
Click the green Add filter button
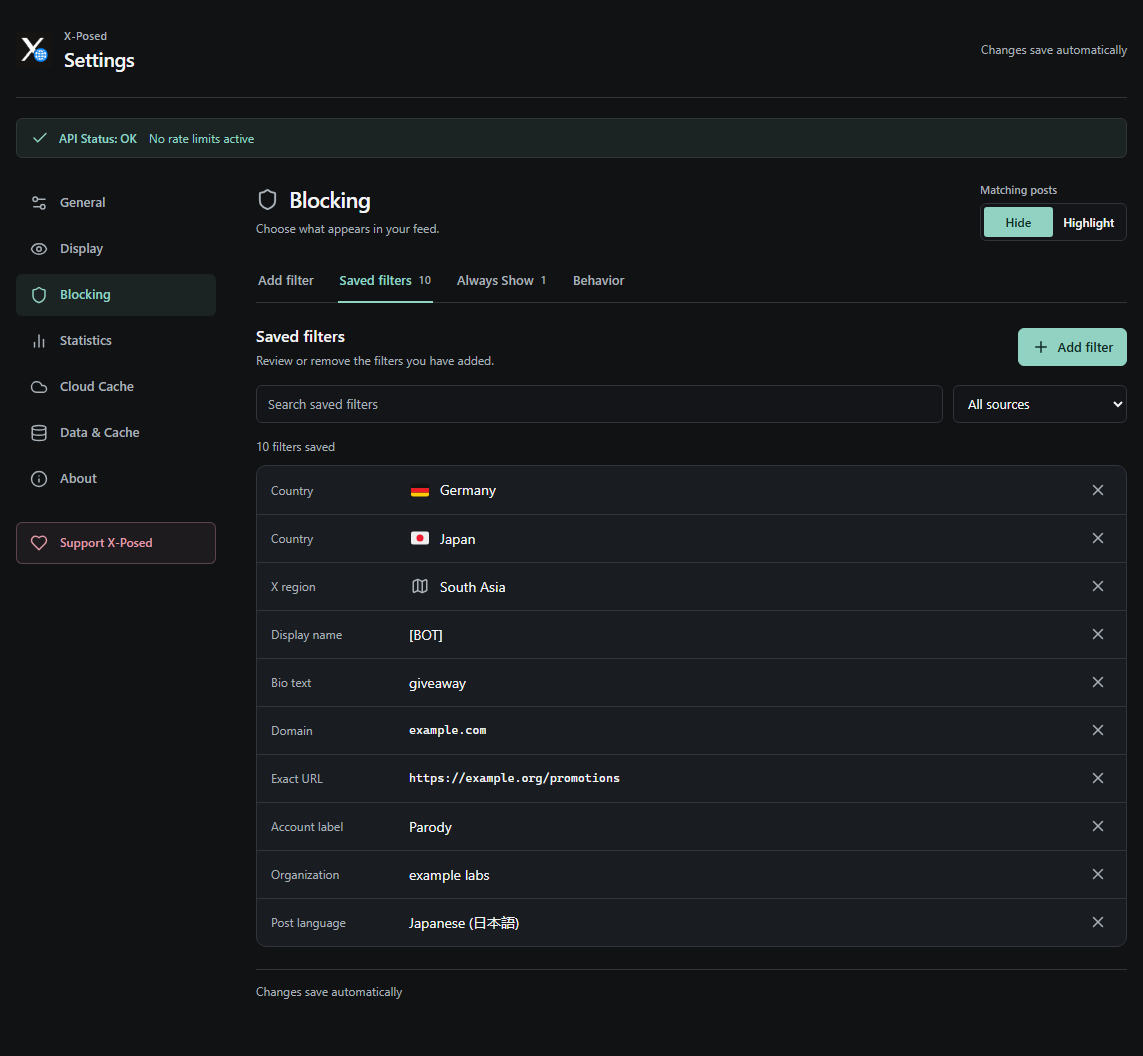point(1072,347)
